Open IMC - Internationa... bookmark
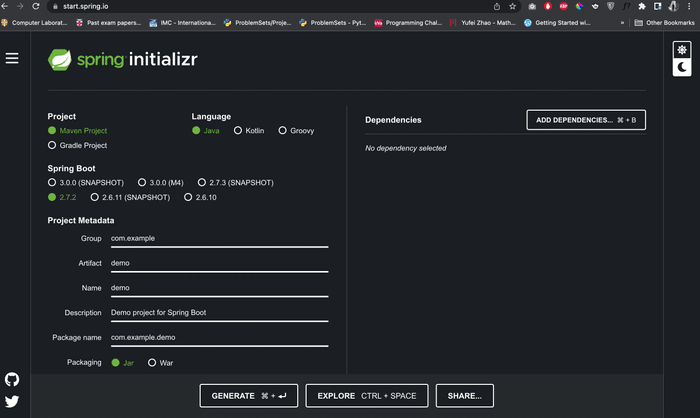Image resolution: width=700 pixels, height=418 pixels. pyautogui.click(x=182, y=22)
